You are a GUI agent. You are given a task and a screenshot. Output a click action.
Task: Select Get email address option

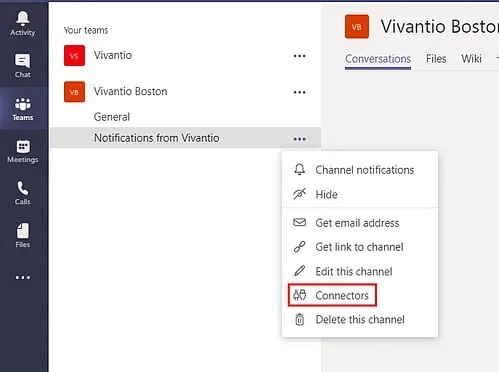click(360, 223)
